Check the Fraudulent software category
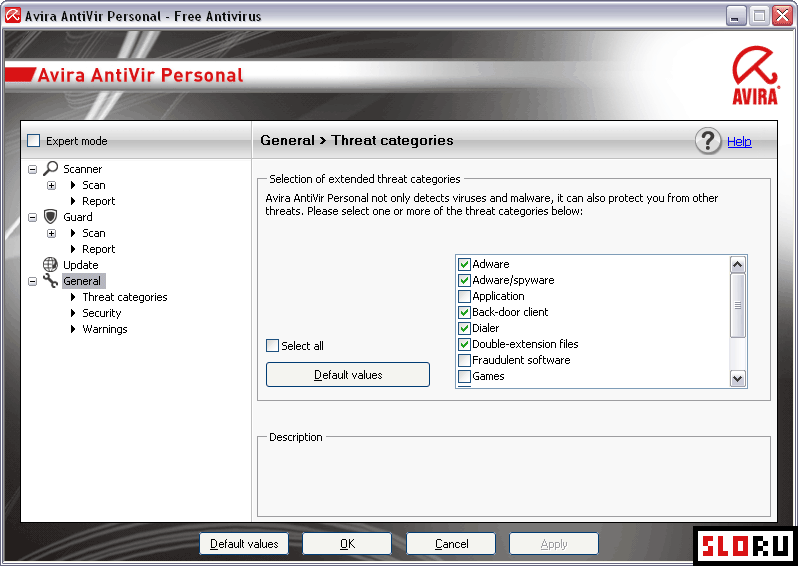Image resolution: width=798 pixels, height=566 pixels. pyautogui.click(x=464, y=360)
